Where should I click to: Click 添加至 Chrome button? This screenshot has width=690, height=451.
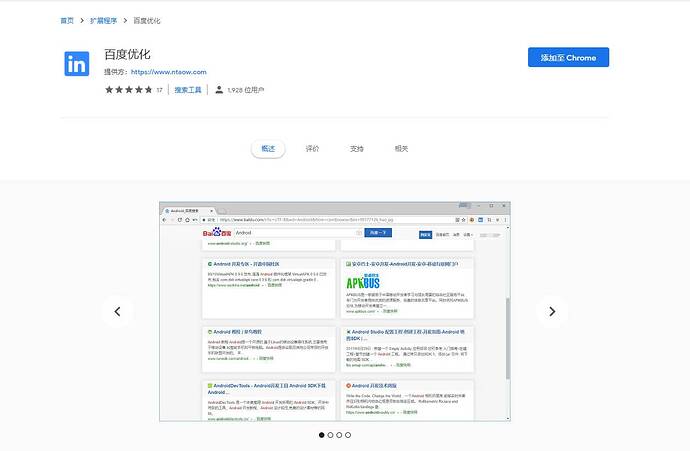pyautogui.click(x=568, y=57)
